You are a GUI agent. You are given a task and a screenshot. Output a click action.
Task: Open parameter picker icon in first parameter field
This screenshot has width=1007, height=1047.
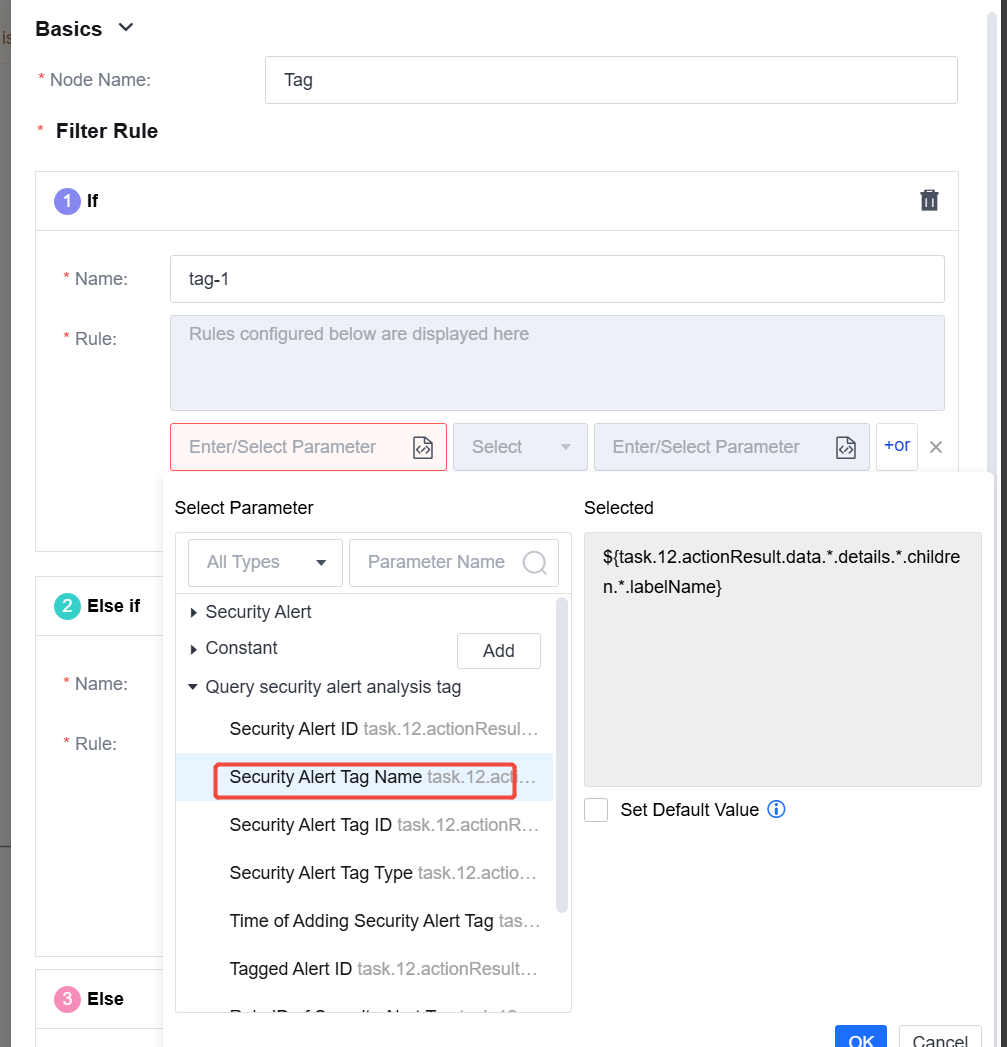click(423, 447)
